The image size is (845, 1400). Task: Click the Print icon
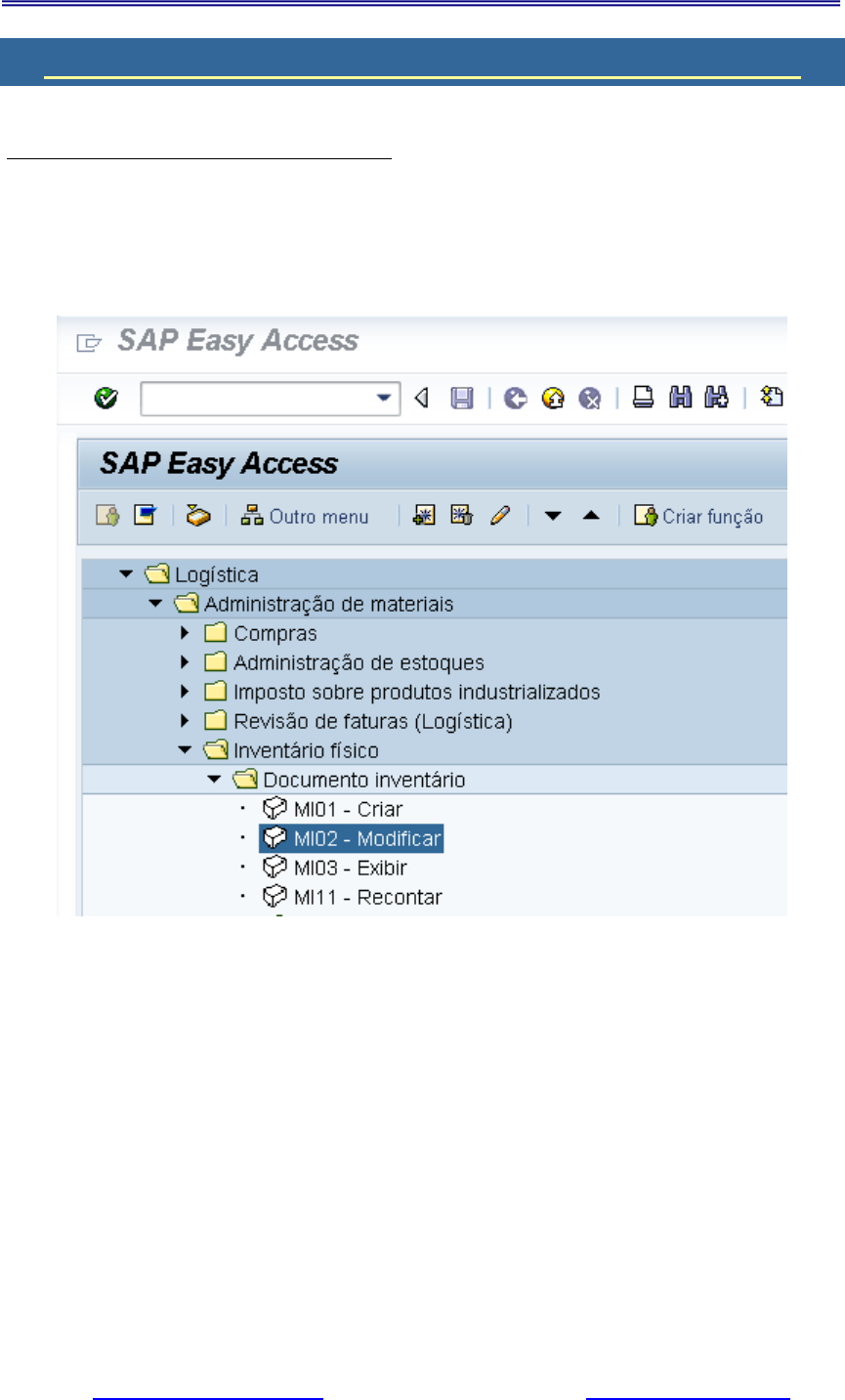pos(643,397)
